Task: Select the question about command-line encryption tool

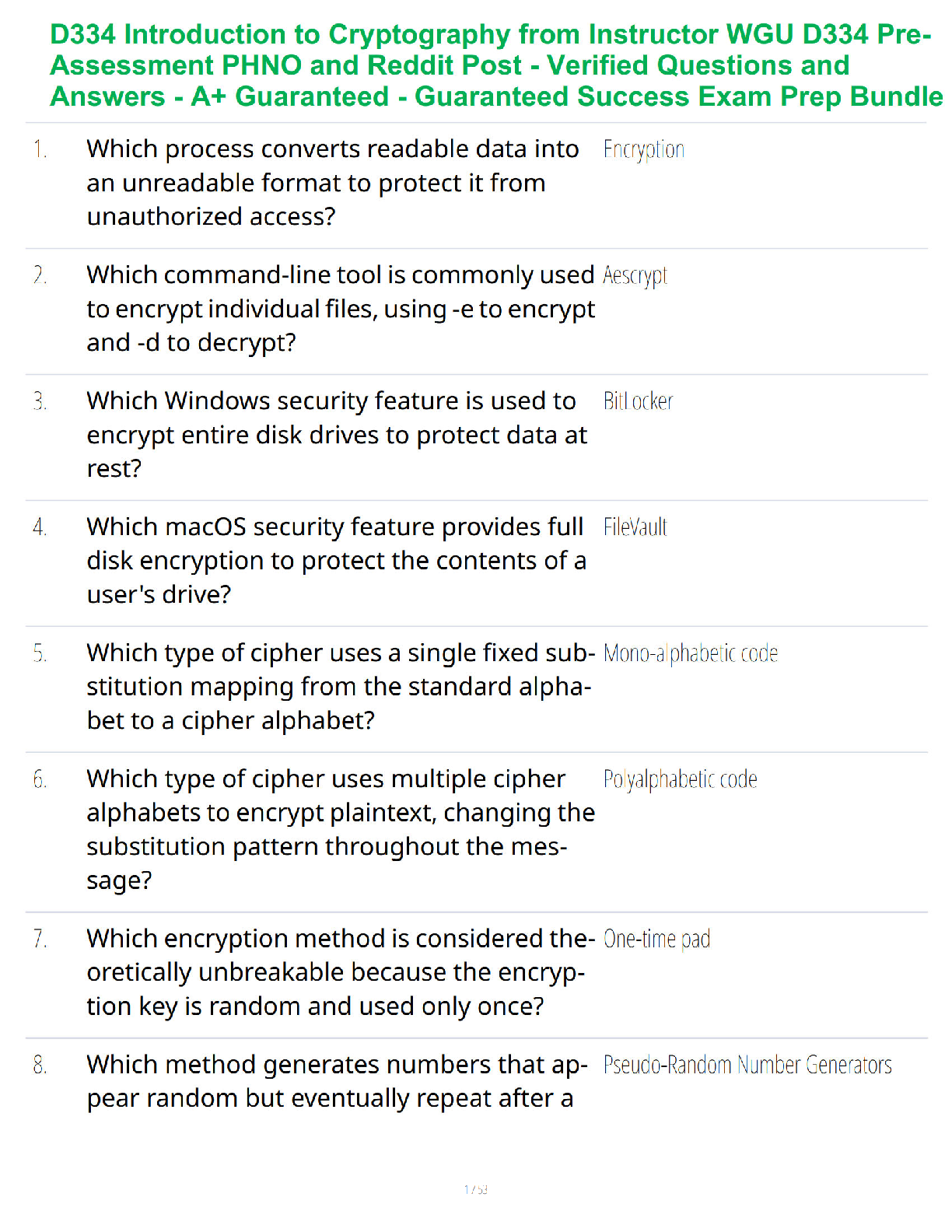Action: (x=341, y=309)
